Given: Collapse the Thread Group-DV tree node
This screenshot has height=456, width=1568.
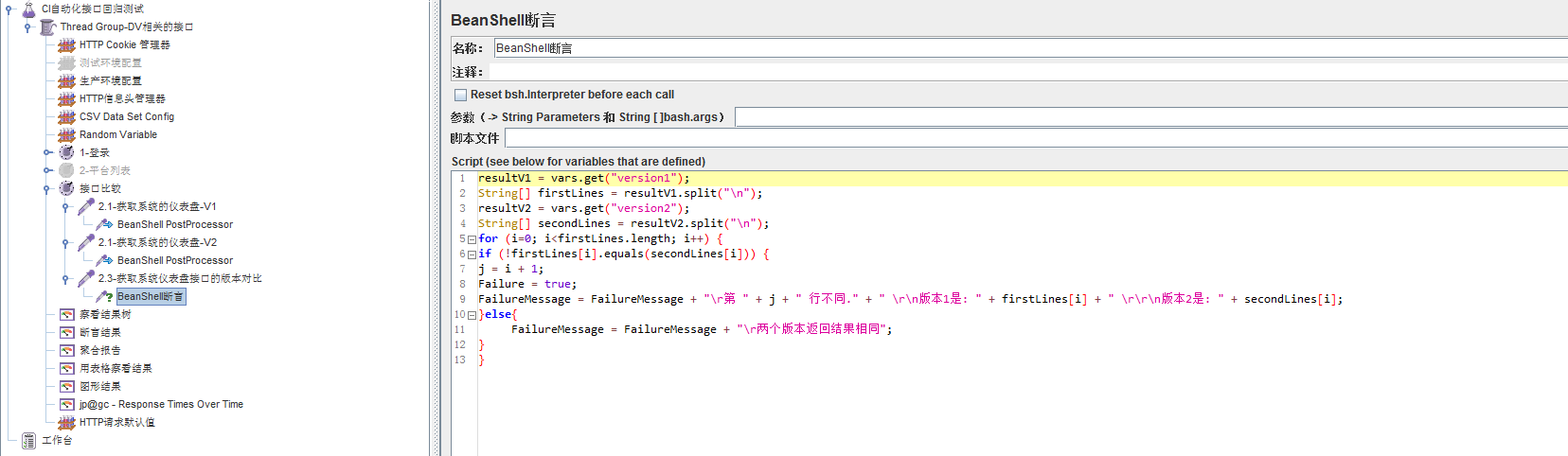Looking at the screenshot, I should (x=27, y=27).
